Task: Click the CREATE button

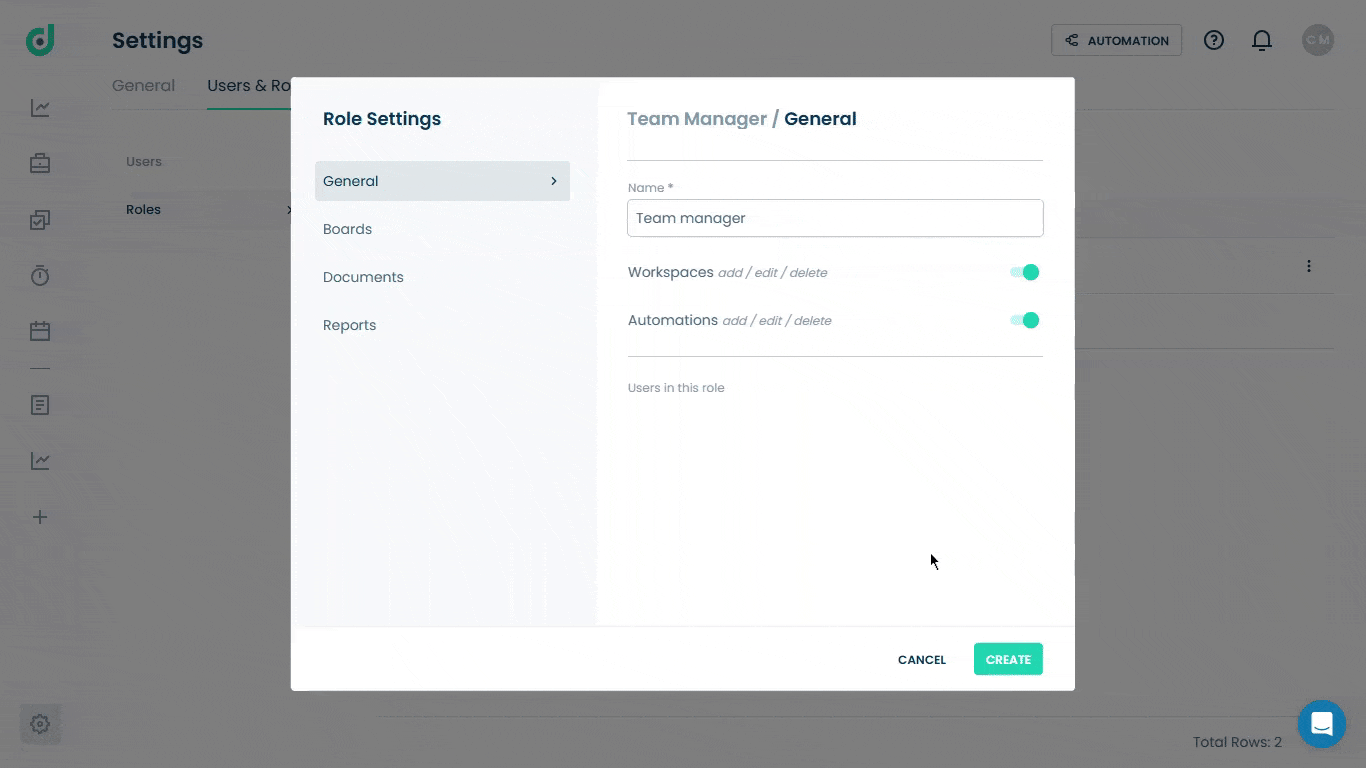Action: pos(1008,659)
